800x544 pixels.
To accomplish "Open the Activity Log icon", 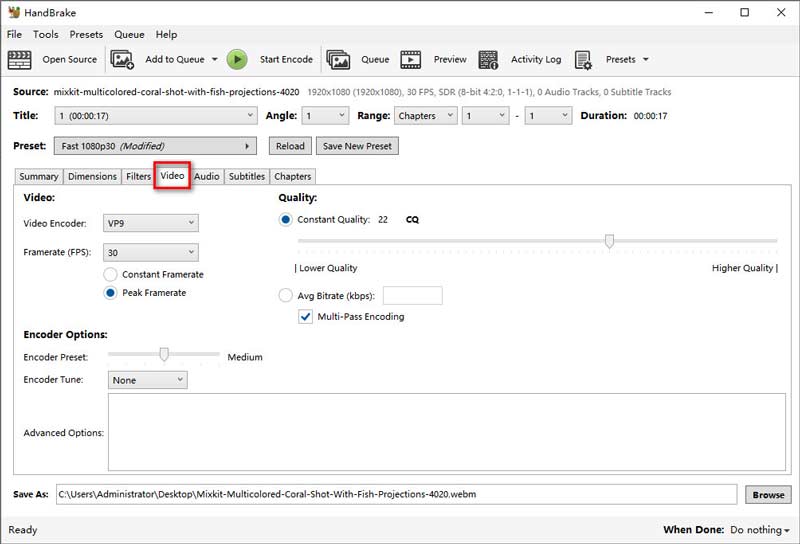I will 488,60.
